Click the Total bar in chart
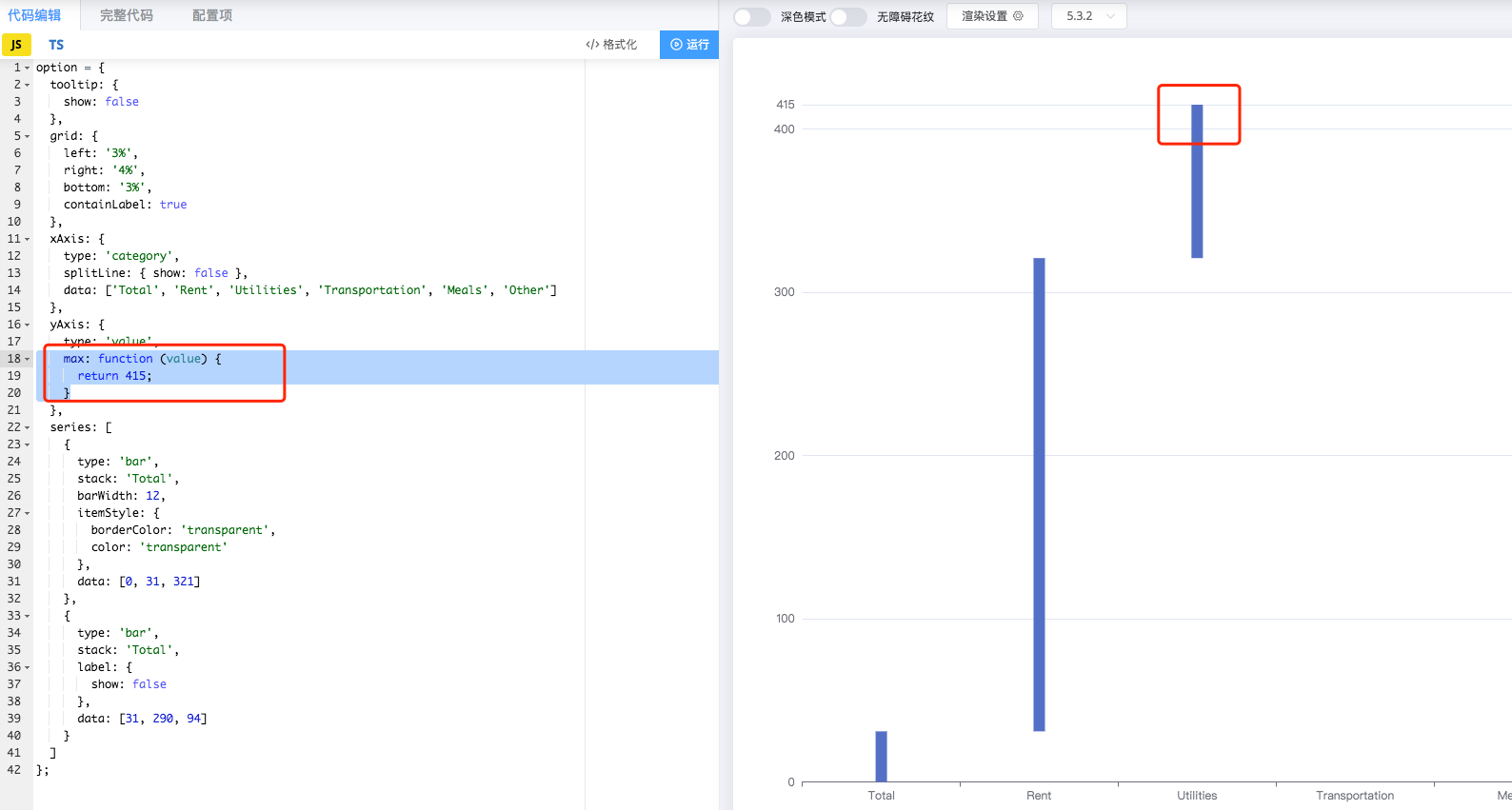Image resolution: width=1512 pixels, height=810 pixels. [882, 757]
